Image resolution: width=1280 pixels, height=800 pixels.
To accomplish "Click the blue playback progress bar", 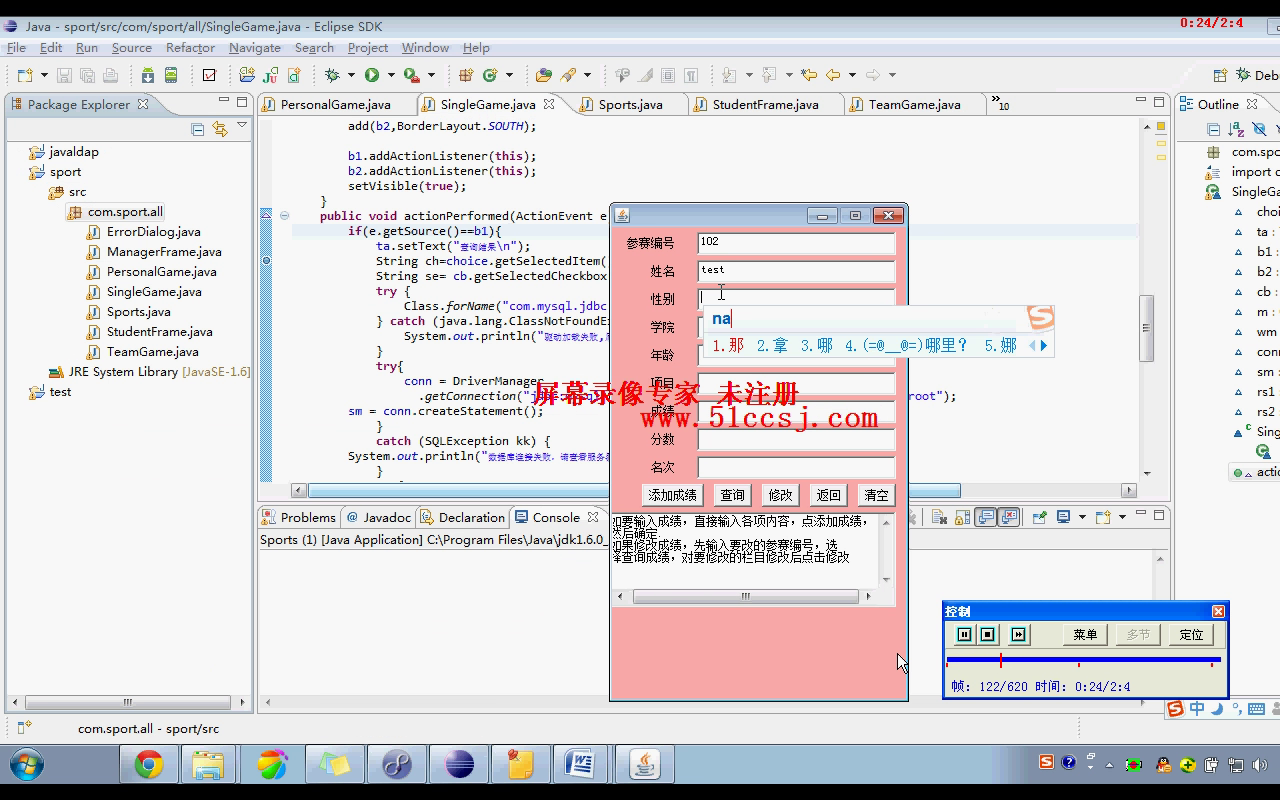I will pos(1083,660).
